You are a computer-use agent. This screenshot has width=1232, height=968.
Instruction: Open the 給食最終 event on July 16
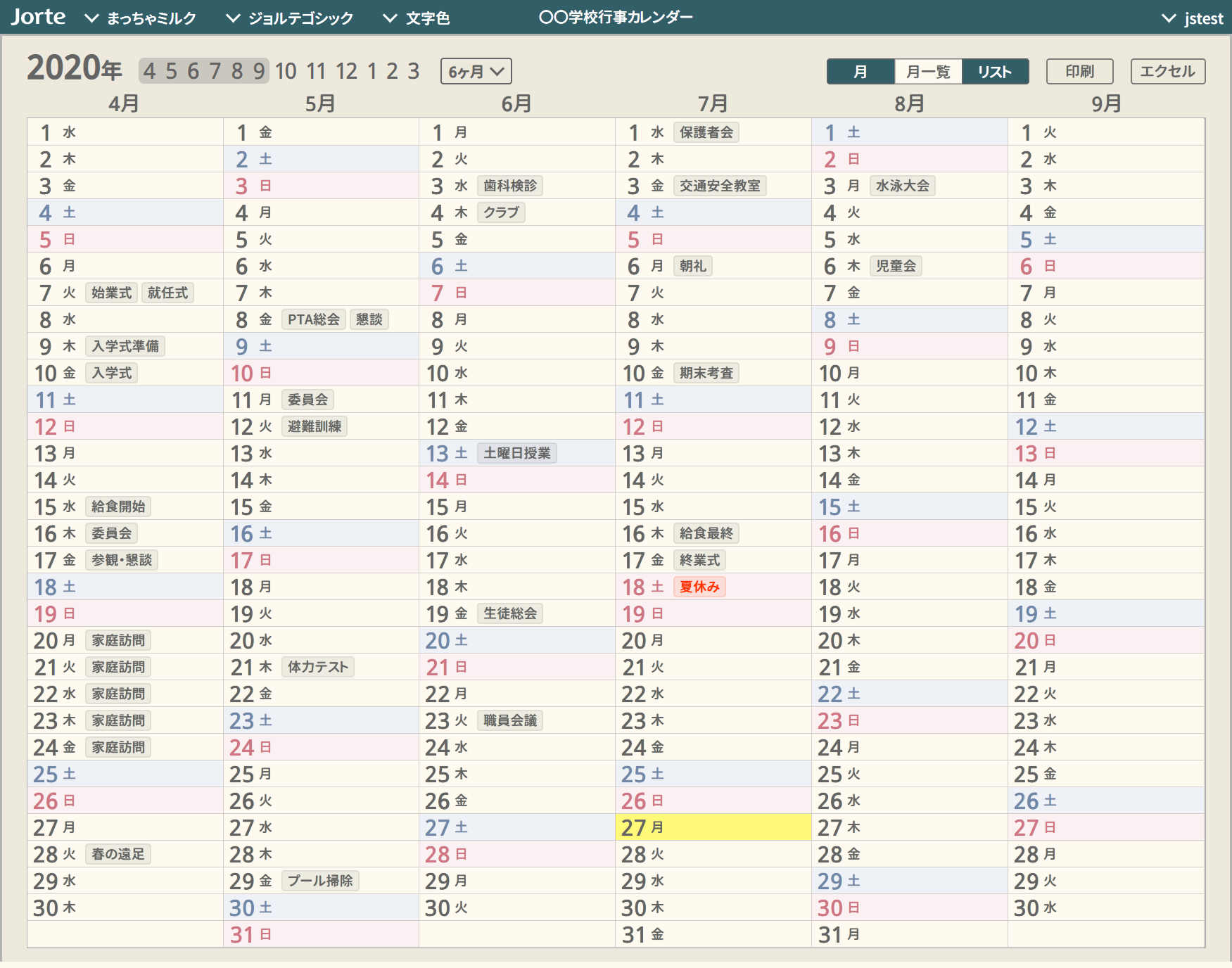click(x=706, y=533)
